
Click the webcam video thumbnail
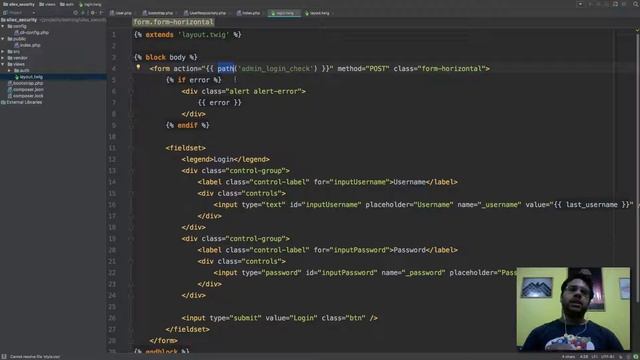[573, 309]
